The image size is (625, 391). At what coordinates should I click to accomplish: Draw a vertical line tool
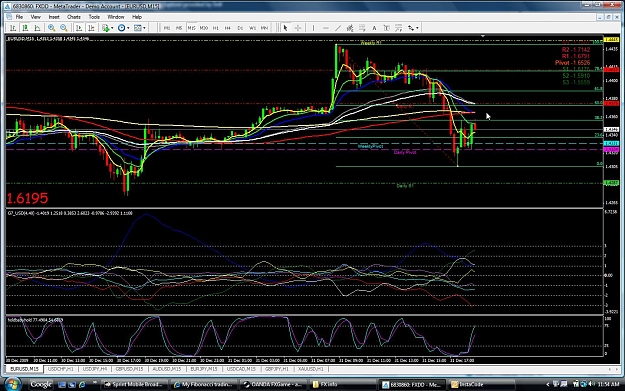pos(313,28)
